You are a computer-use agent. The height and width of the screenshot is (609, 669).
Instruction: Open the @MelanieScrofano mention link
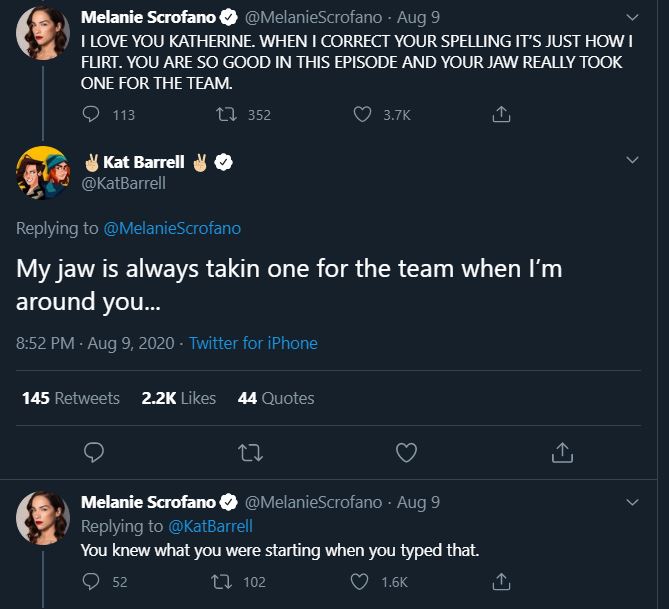[x=172, y=228]
